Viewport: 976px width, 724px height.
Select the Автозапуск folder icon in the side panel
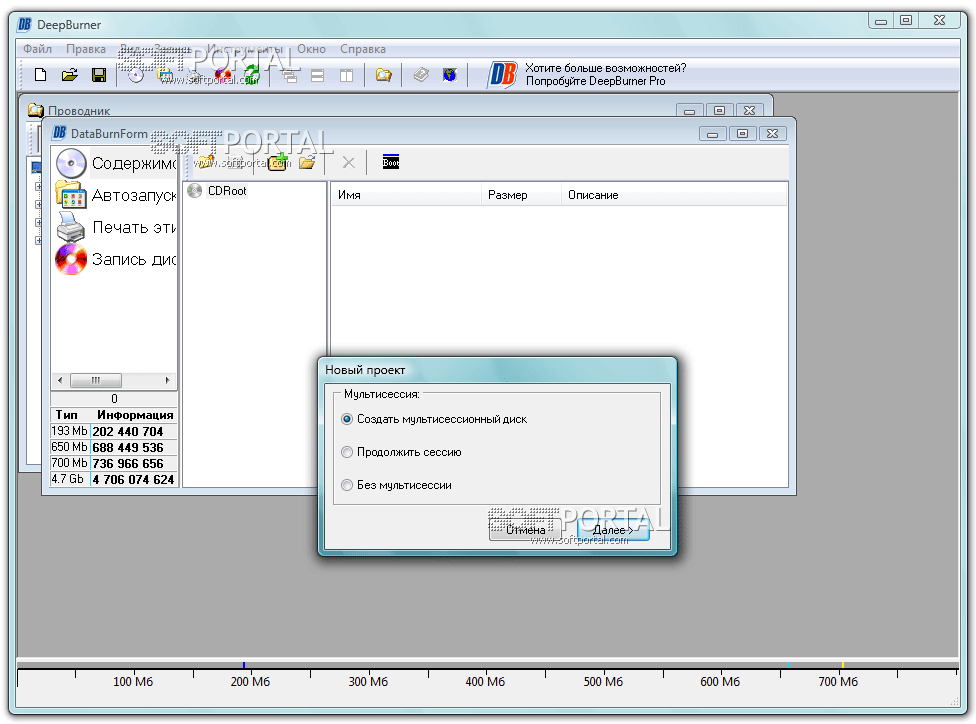[71, 195]
